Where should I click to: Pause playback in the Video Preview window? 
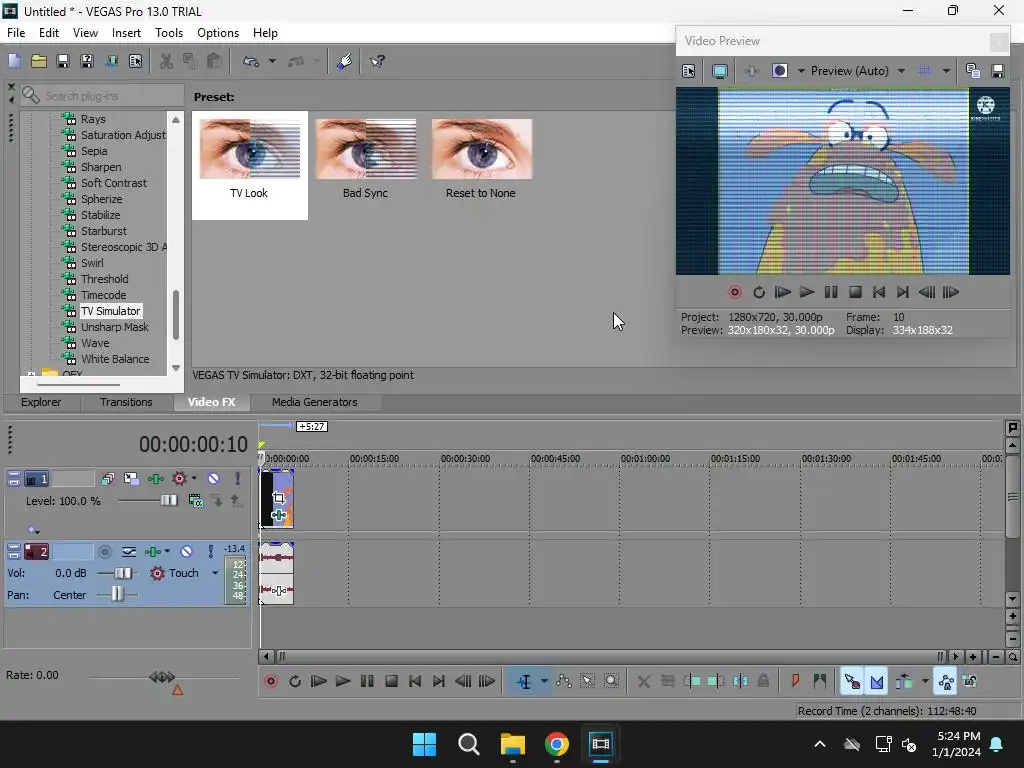(x=831, y=293)
